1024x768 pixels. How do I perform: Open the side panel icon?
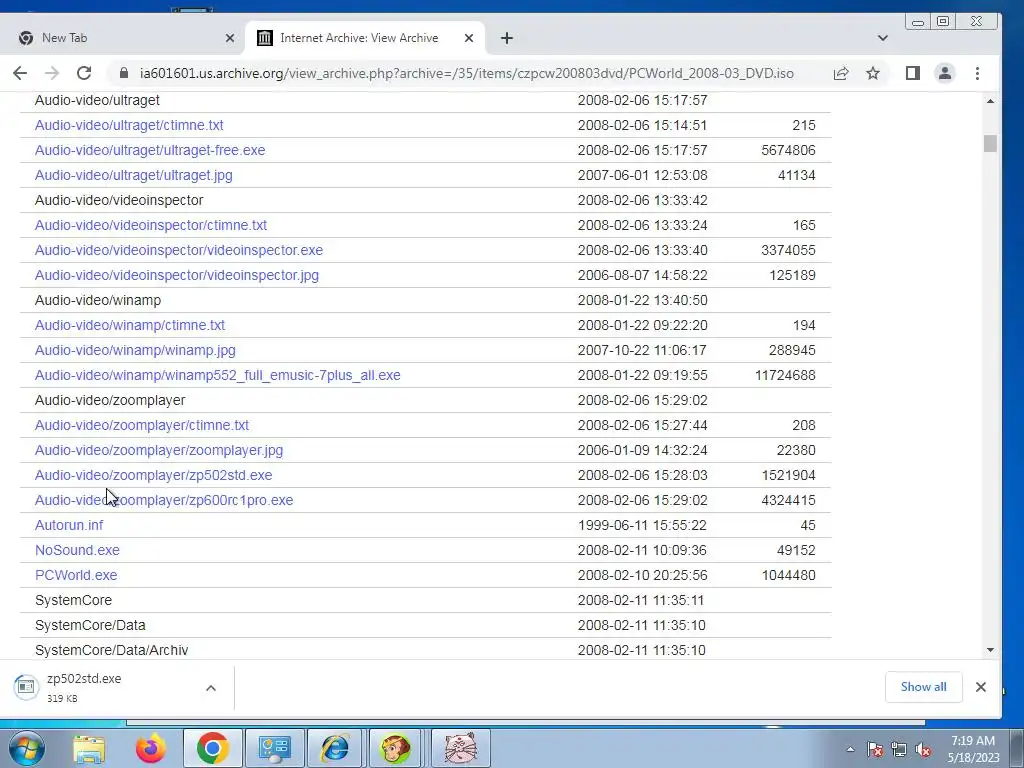pyautogui.click(x=913, y=73)
